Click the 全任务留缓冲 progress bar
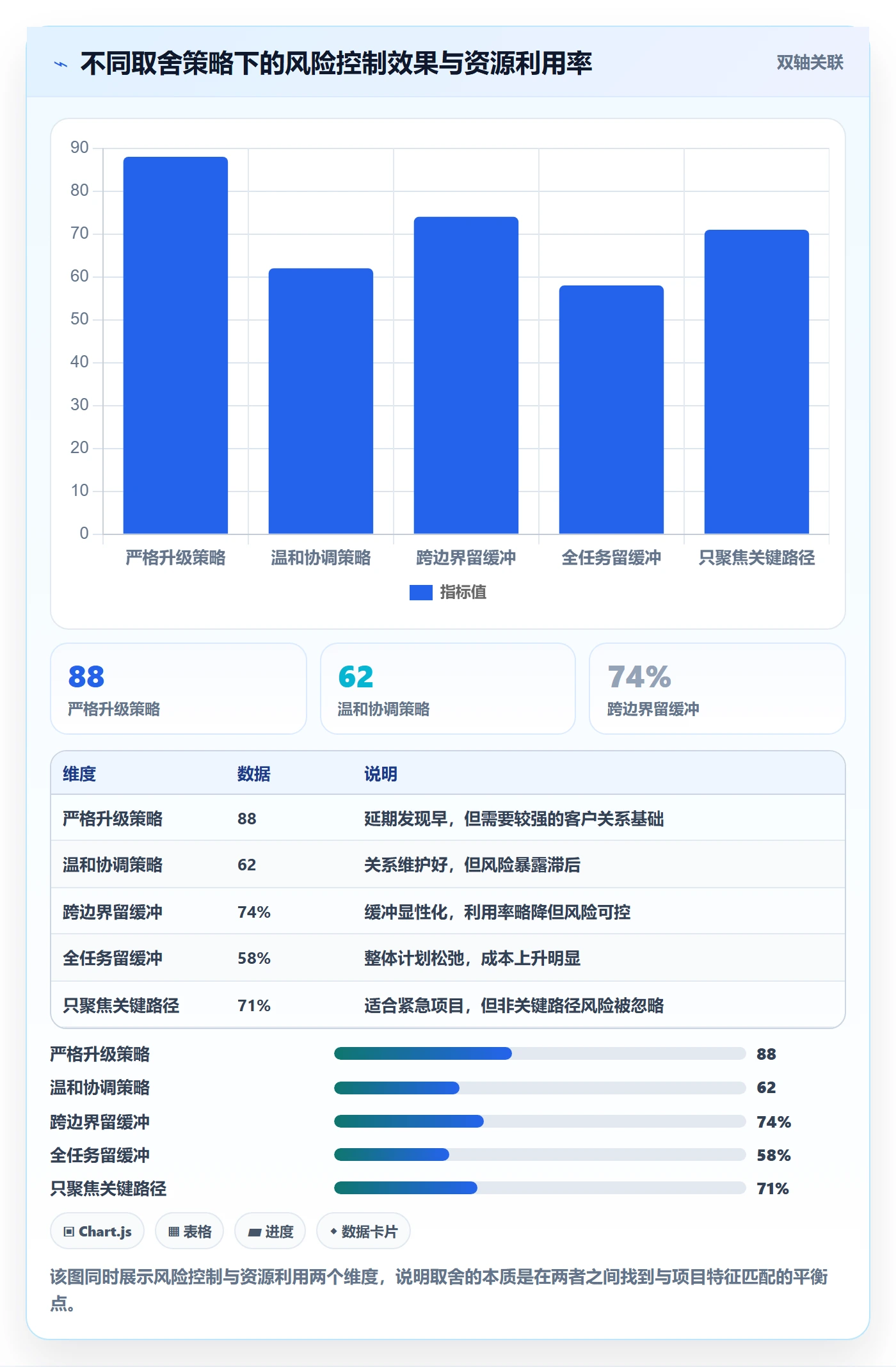The image size is (896, 1367). 540,1155
